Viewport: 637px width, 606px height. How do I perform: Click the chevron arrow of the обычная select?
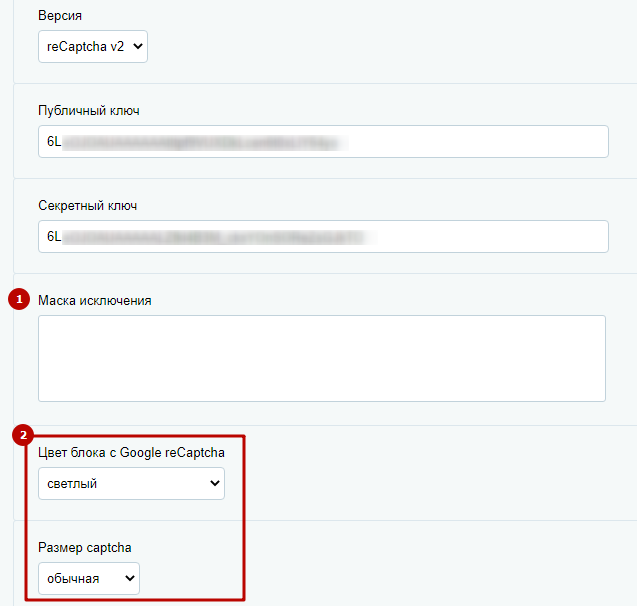click(130, 578)
